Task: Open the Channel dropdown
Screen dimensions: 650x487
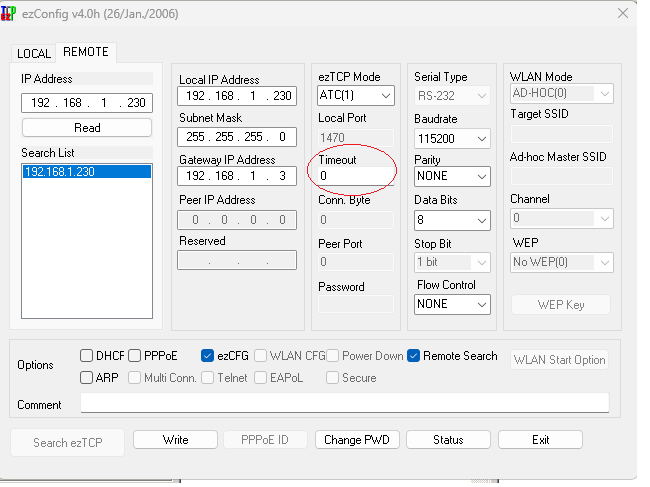Action: coord(562,218)
